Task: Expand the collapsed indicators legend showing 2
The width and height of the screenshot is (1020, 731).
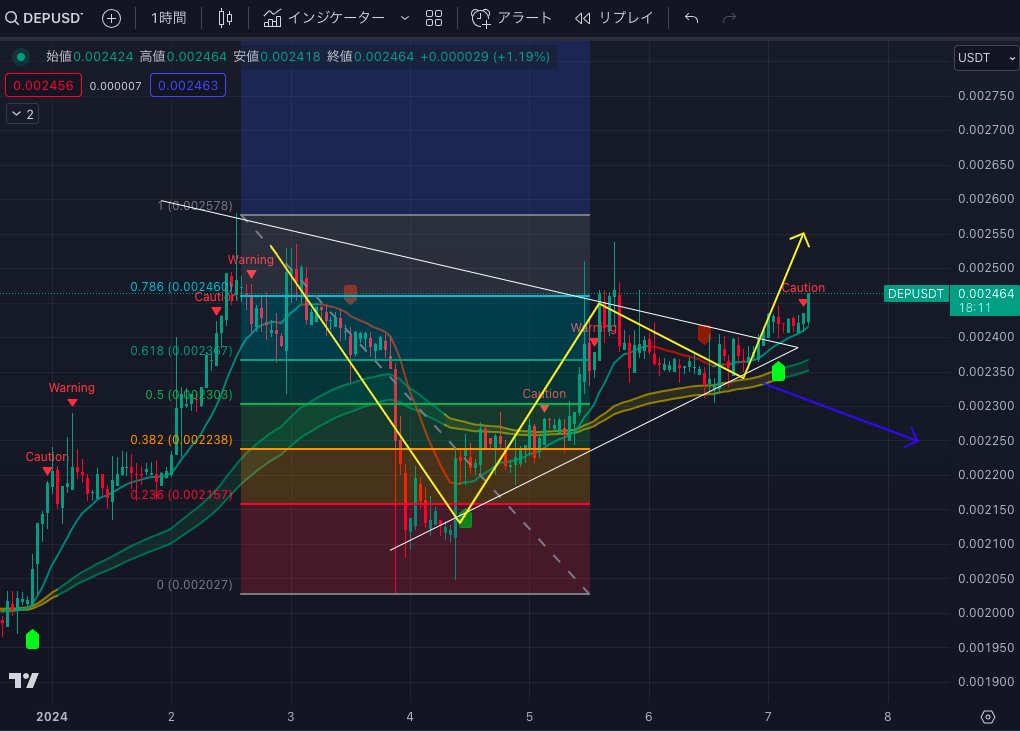Action: pos(23,114)
